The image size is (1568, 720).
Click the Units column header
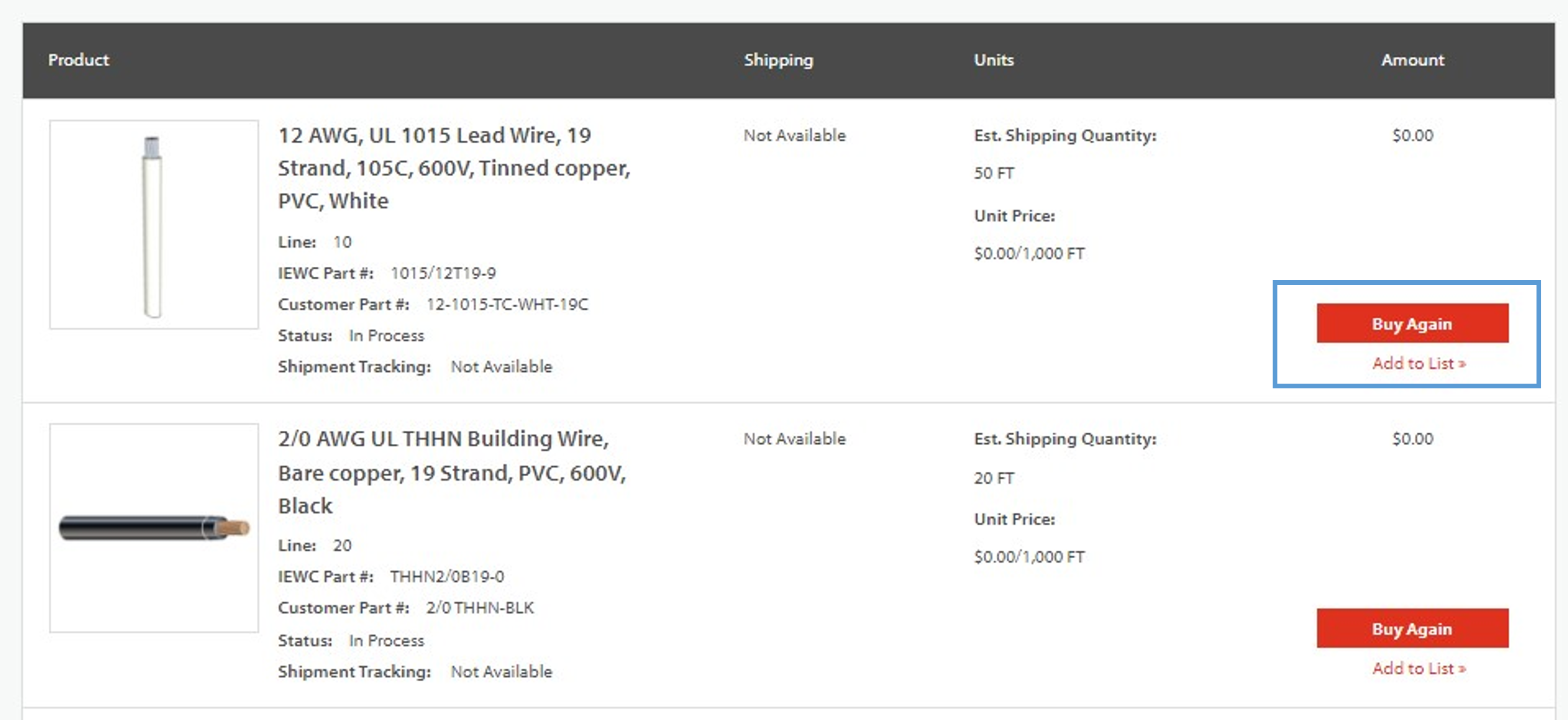[993, 60]
